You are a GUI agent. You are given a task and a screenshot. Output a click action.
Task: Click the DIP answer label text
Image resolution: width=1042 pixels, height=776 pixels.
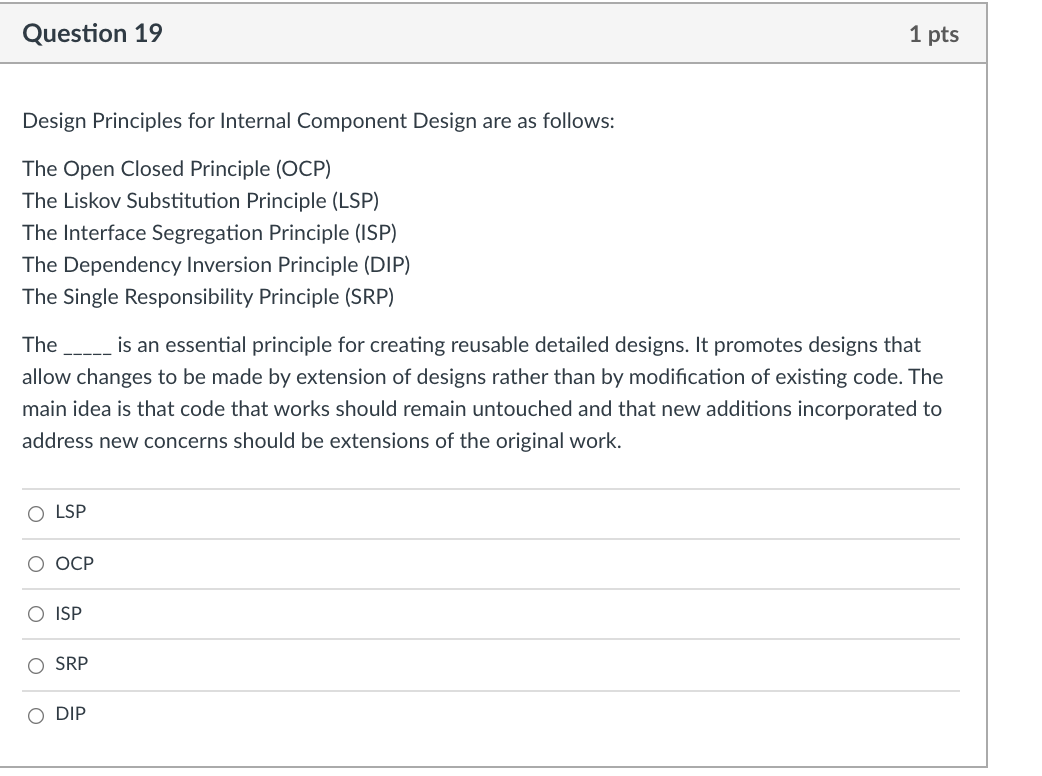[x=69, y=714]
